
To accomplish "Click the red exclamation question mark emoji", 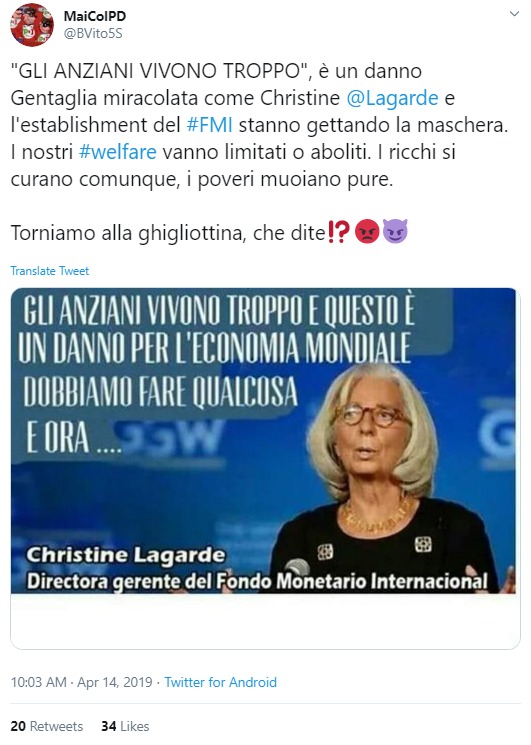I will pos(339,232).
